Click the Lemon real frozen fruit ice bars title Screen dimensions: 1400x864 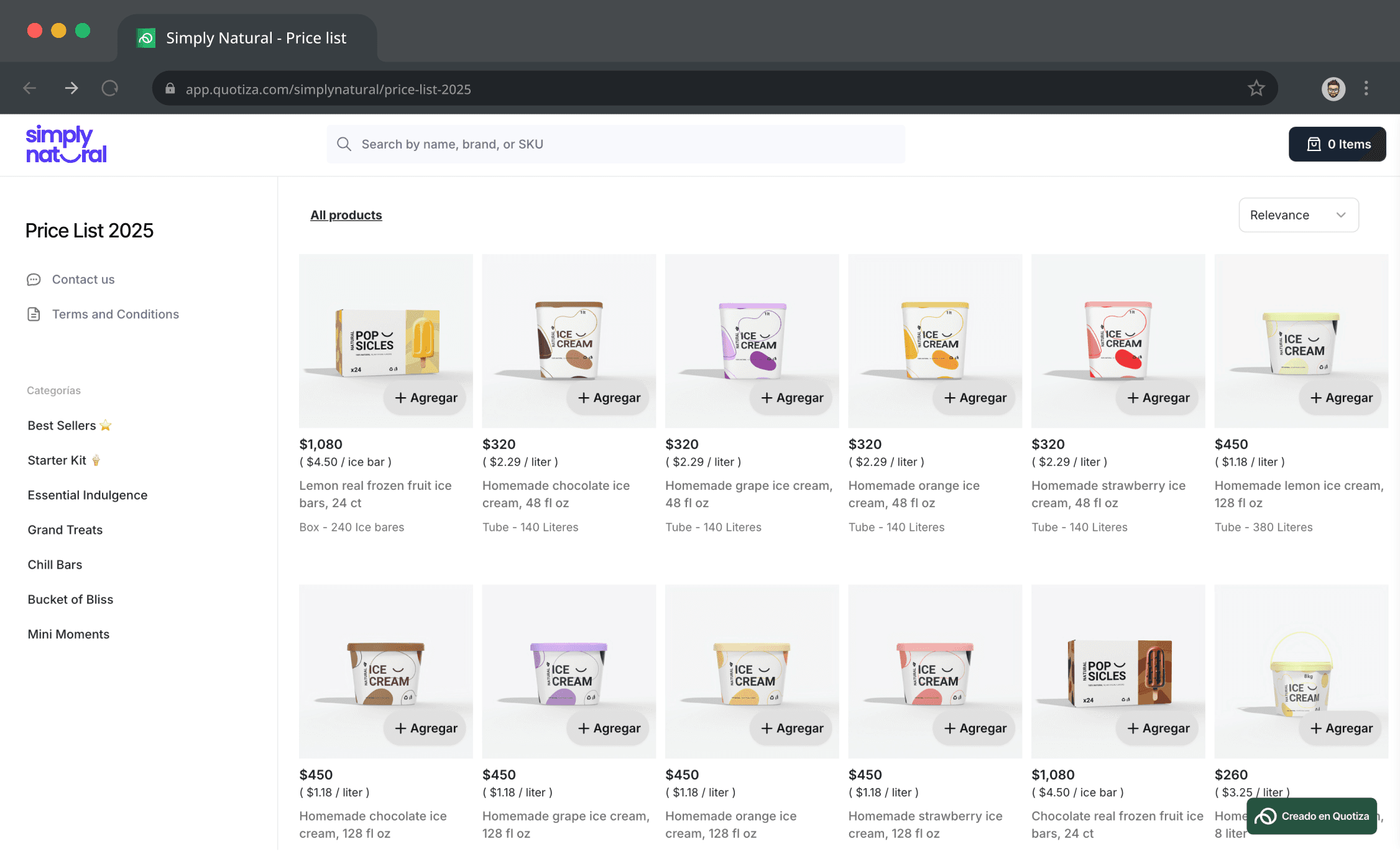pyautogui.click(x=375, y=494)
